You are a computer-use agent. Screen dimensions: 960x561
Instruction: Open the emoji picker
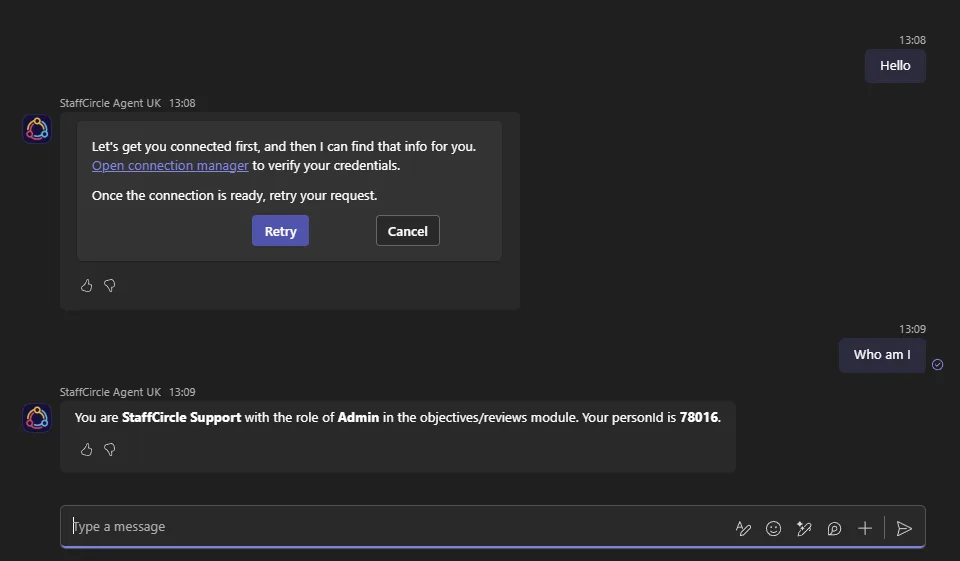pyautogui.click(x=773, y=528)
